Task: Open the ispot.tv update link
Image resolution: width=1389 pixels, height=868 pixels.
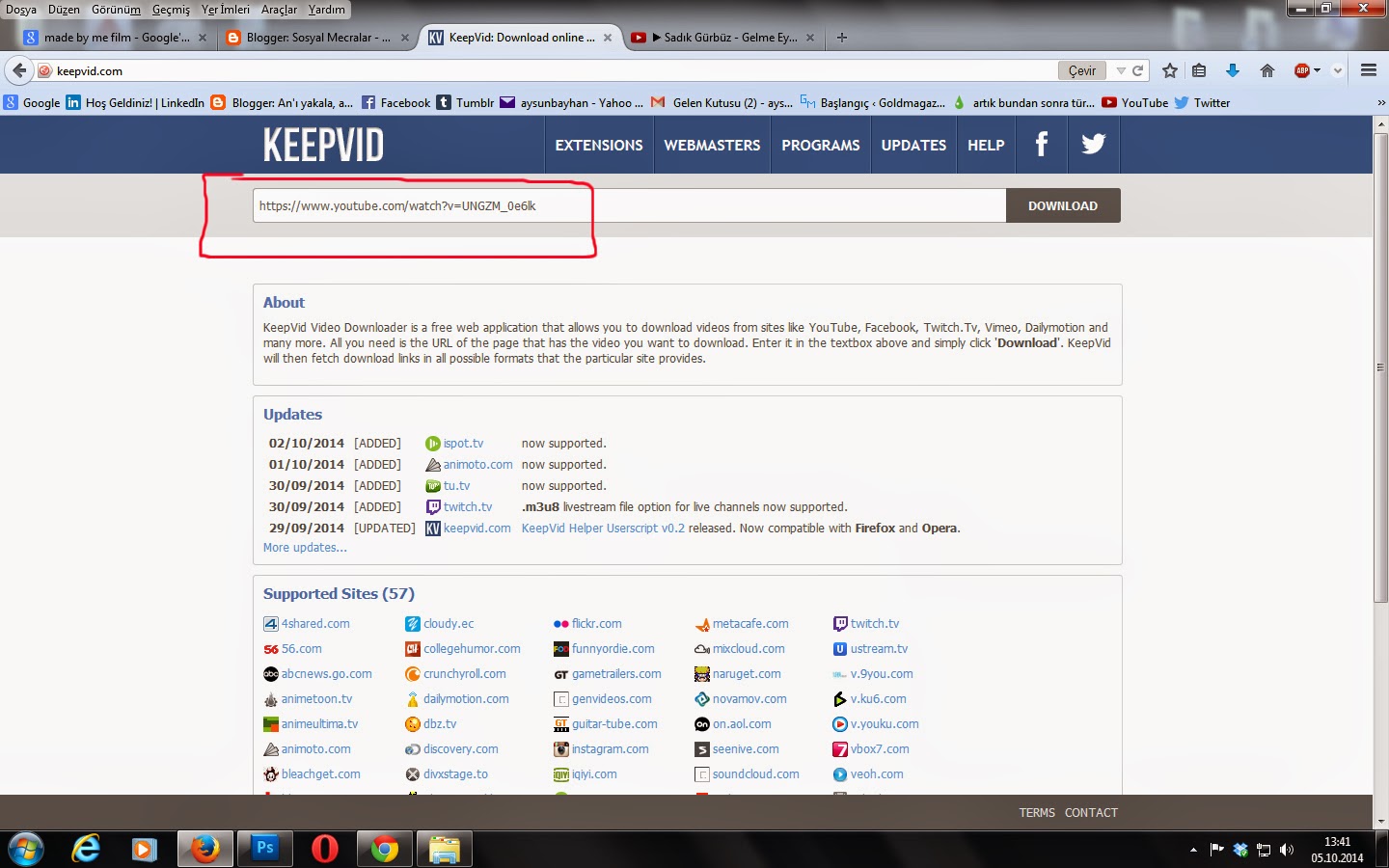Action: click(x=463, y=444)
